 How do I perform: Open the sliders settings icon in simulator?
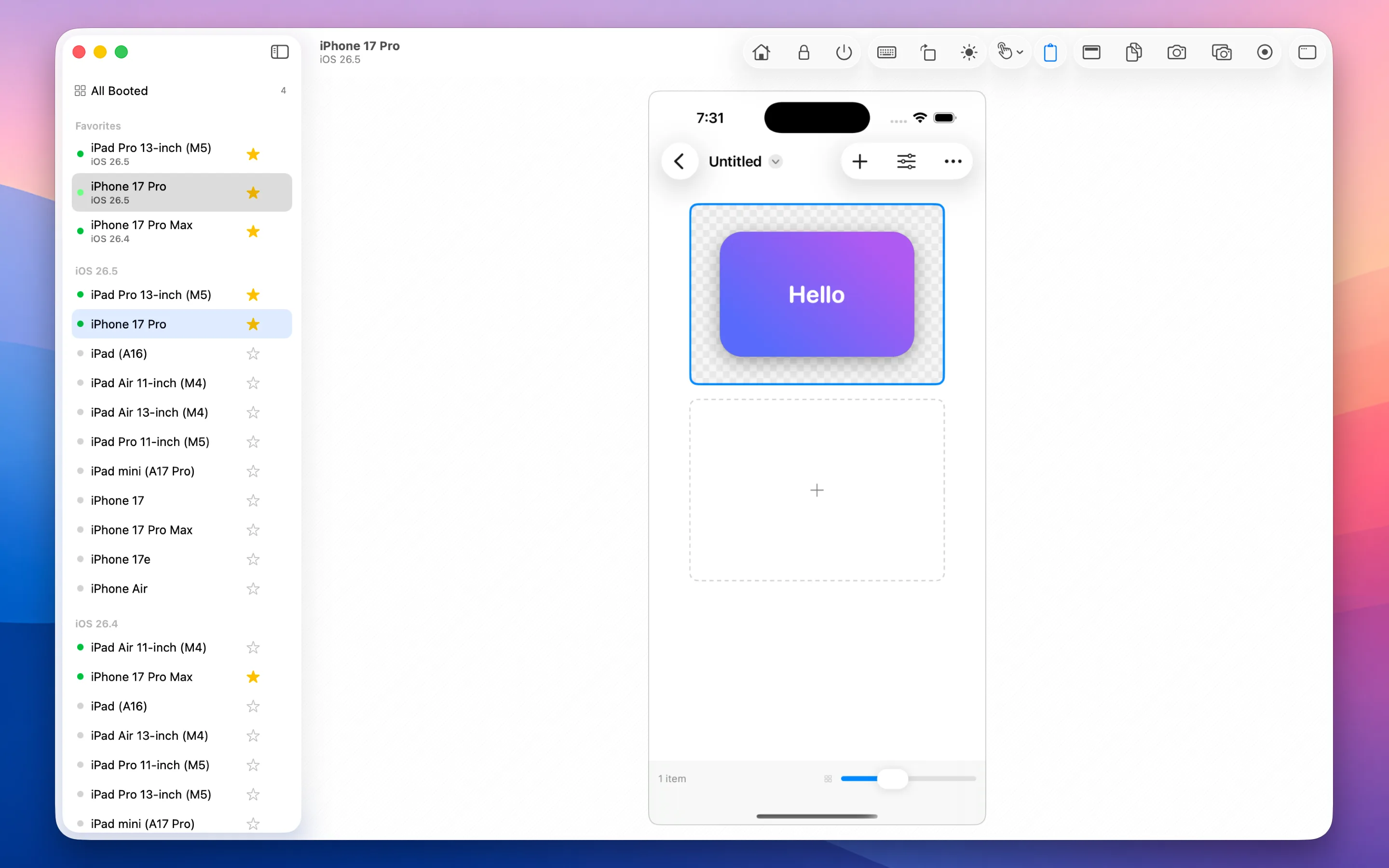(906, 162)
